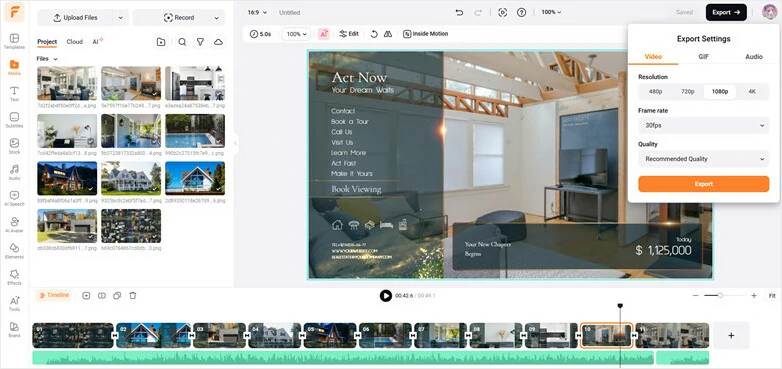
Task: Open the Text sidebar panel
Action: coord(14,93)
